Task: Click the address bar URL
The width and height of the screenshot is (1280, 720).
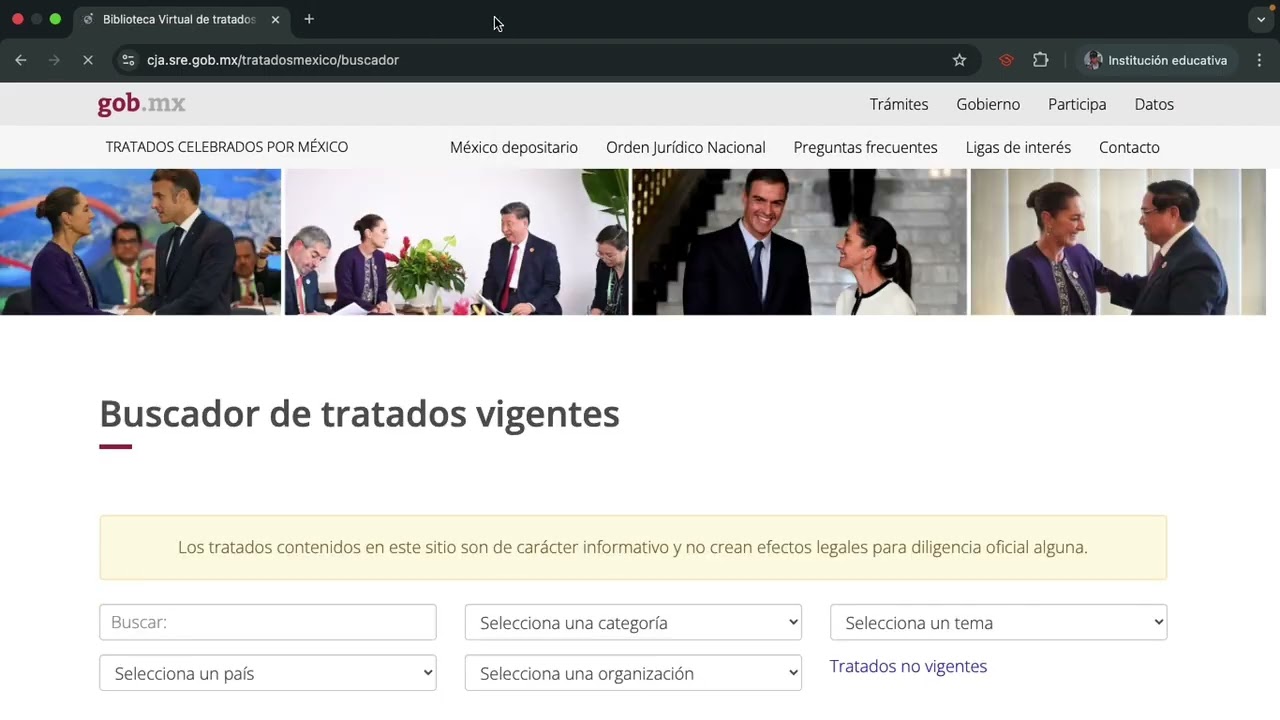Action: point(273,60)
